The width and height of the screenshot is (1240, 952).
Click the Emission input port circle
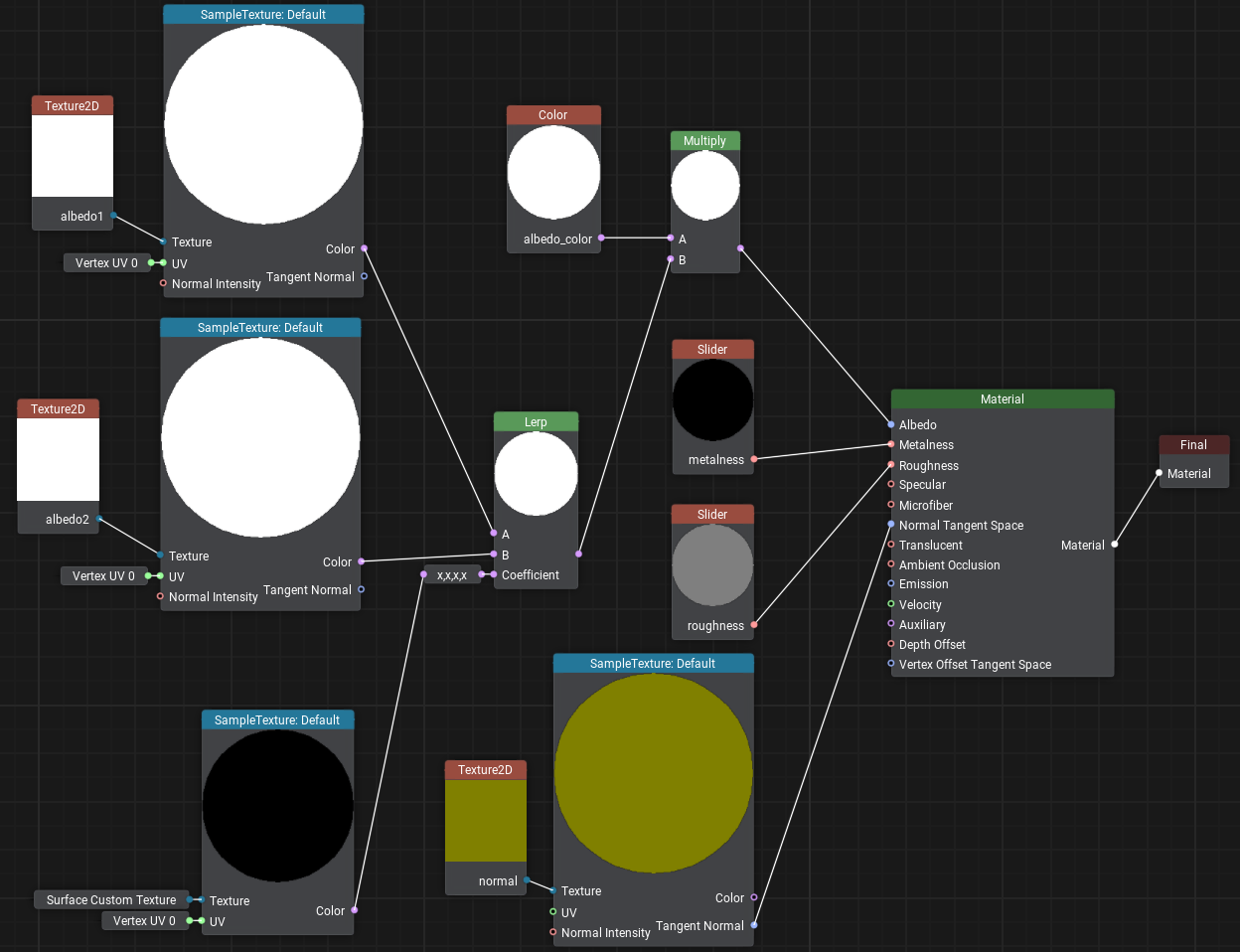click(x=891, y=584)
